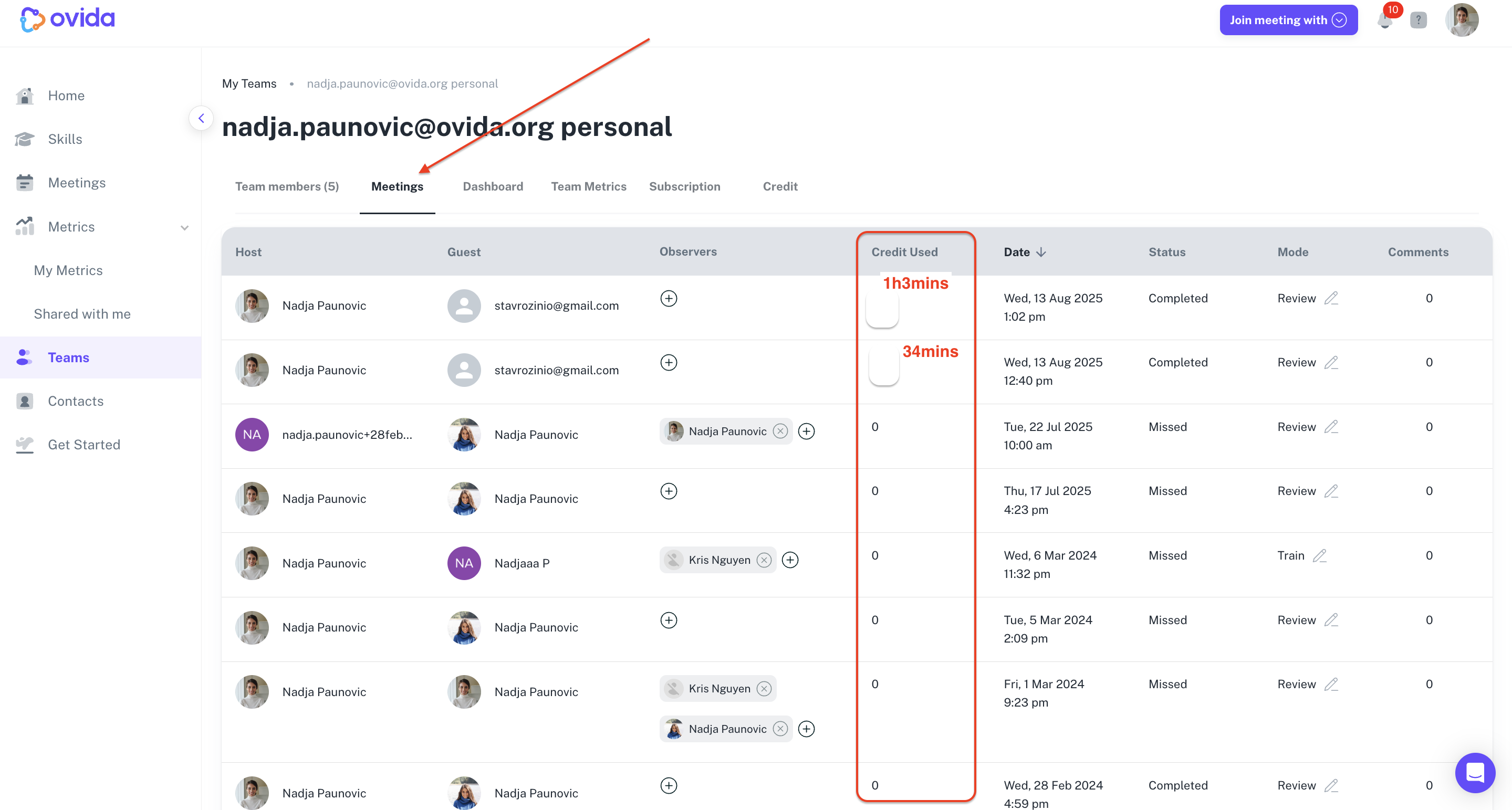Select the Meetings tab in team view
1512x810 pixels.
click(398, 186)
